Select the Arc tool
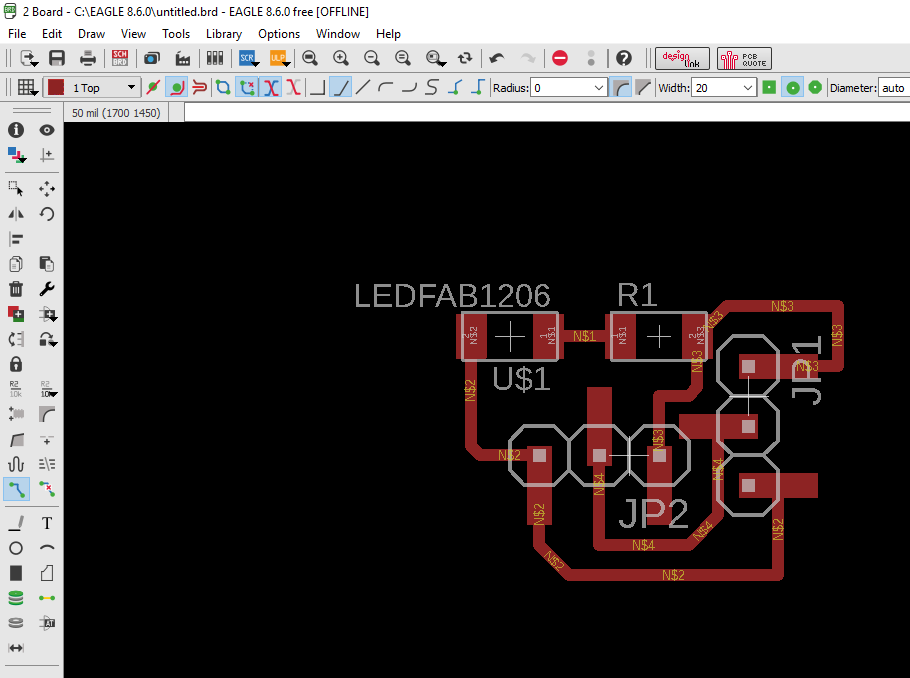The height and width of the screenshot is (678, 910). click(x=47, y=548)
